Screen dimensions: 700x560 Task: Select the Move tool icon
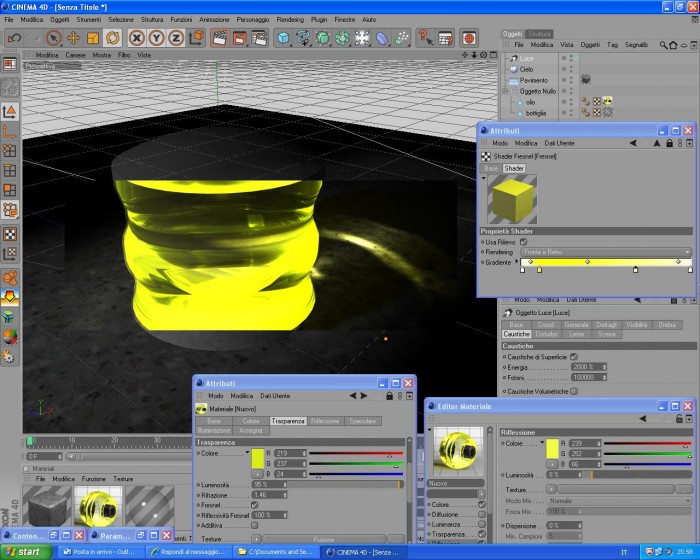tap(73, 38)
